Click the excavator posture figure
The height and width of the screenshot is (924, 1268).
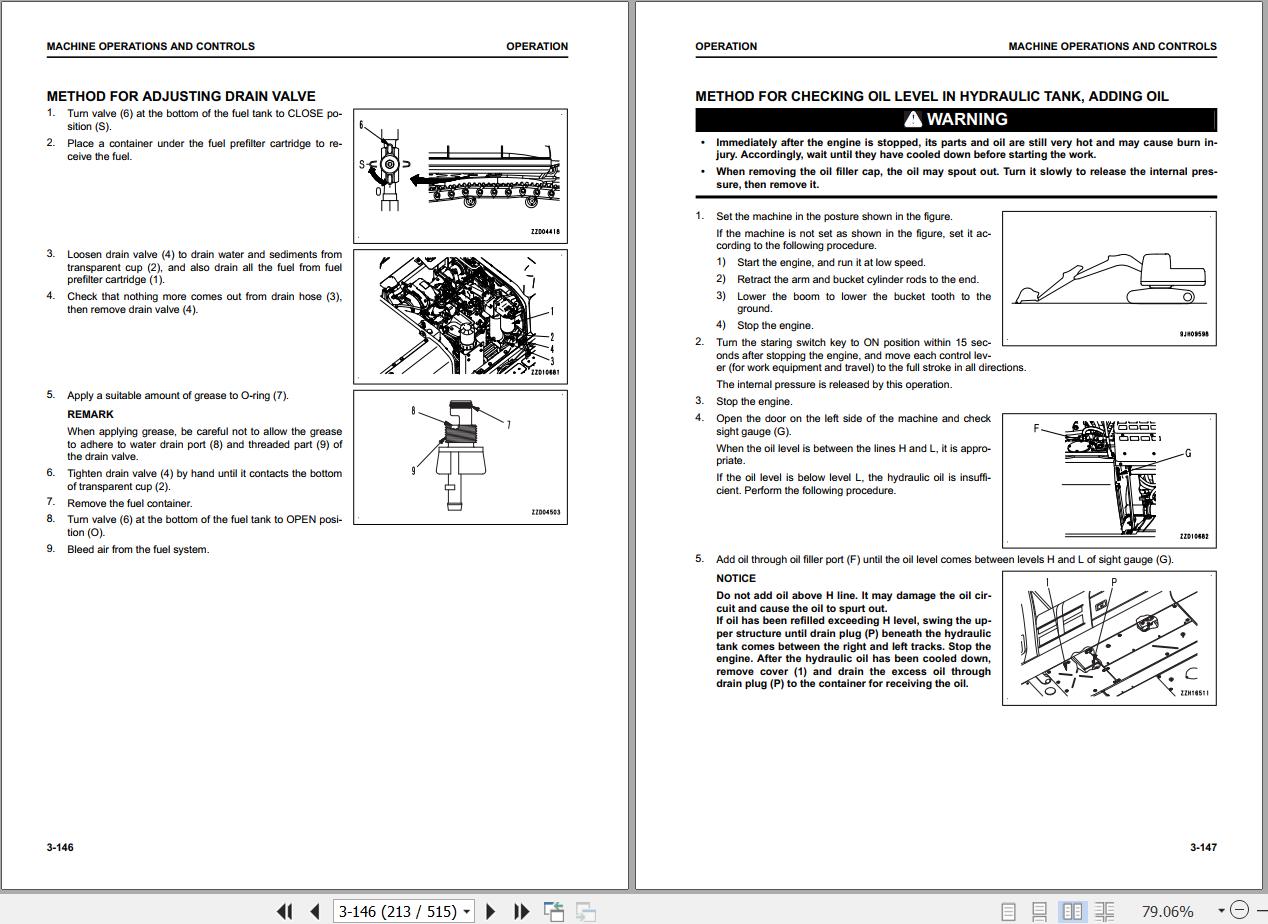[1109, 279]
